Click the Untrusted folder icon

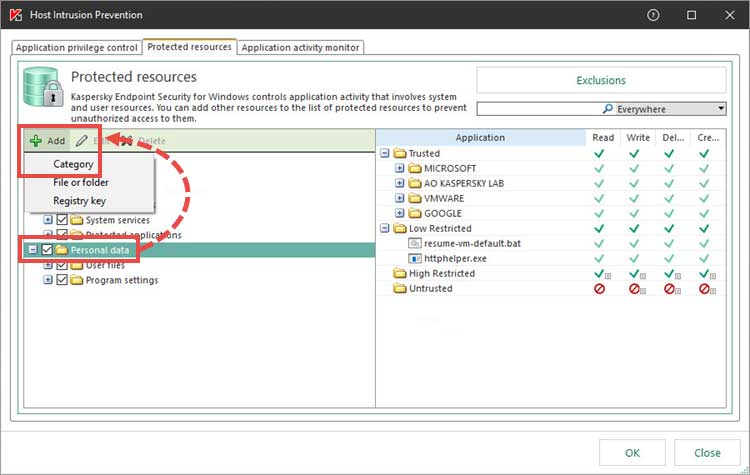[399, 288]
